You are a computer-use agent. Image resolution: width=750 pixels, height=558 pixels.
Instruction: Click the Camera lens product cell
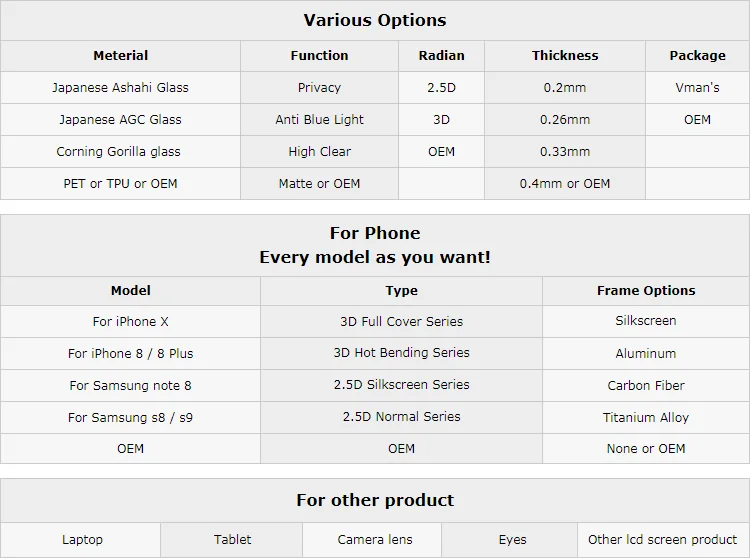tap(375, 540)
